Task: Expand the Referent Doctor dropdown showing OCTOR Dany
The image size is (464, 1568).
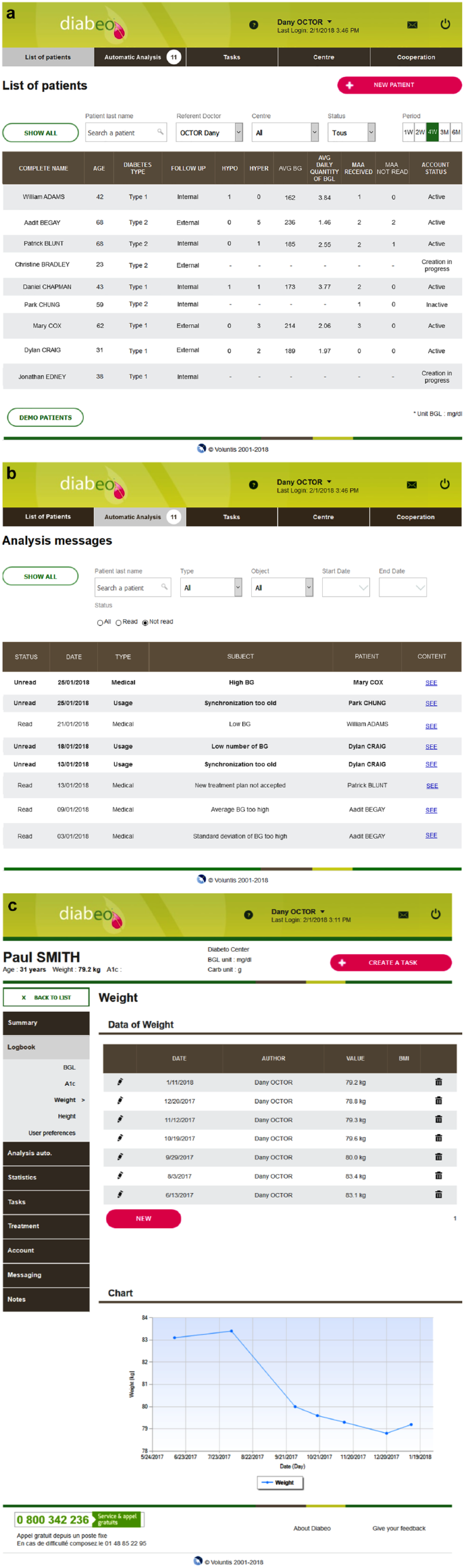Action: 210,132
